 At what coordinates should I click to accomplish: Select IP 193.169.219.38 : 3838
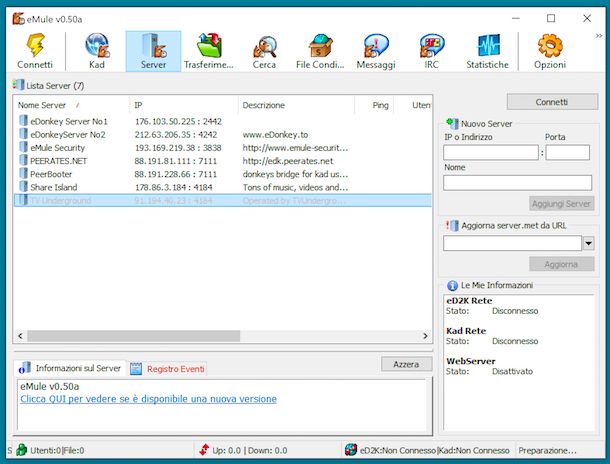coord(178,148)
